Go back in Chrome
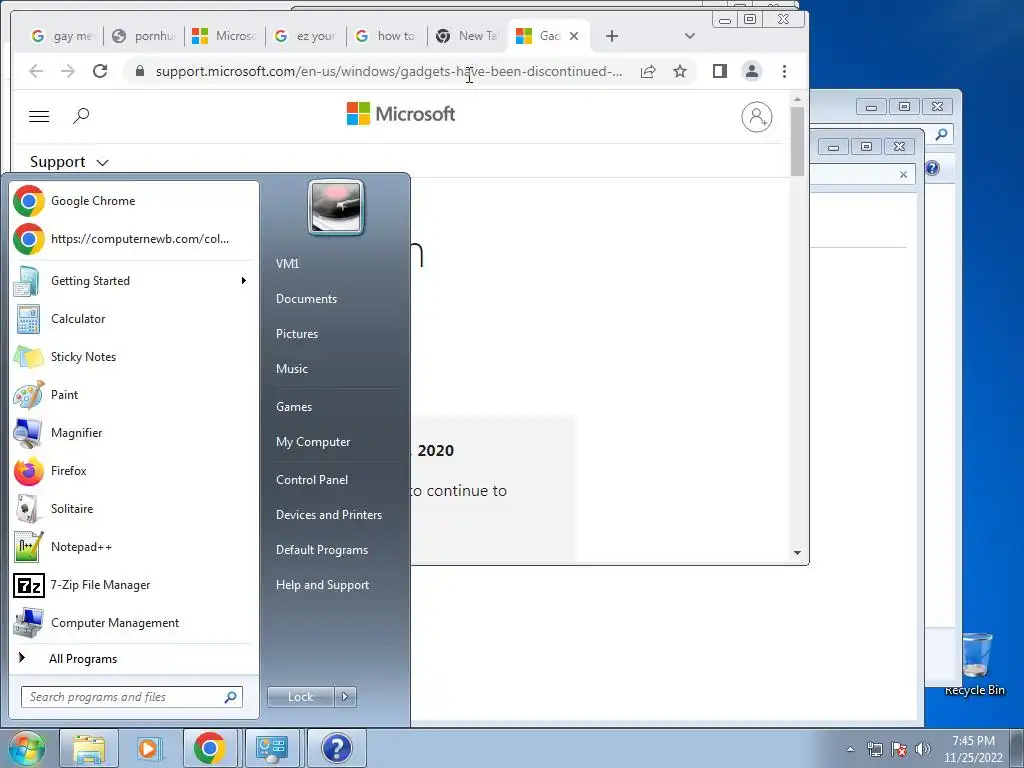1024x768 pixels. (x=36, y=71)
